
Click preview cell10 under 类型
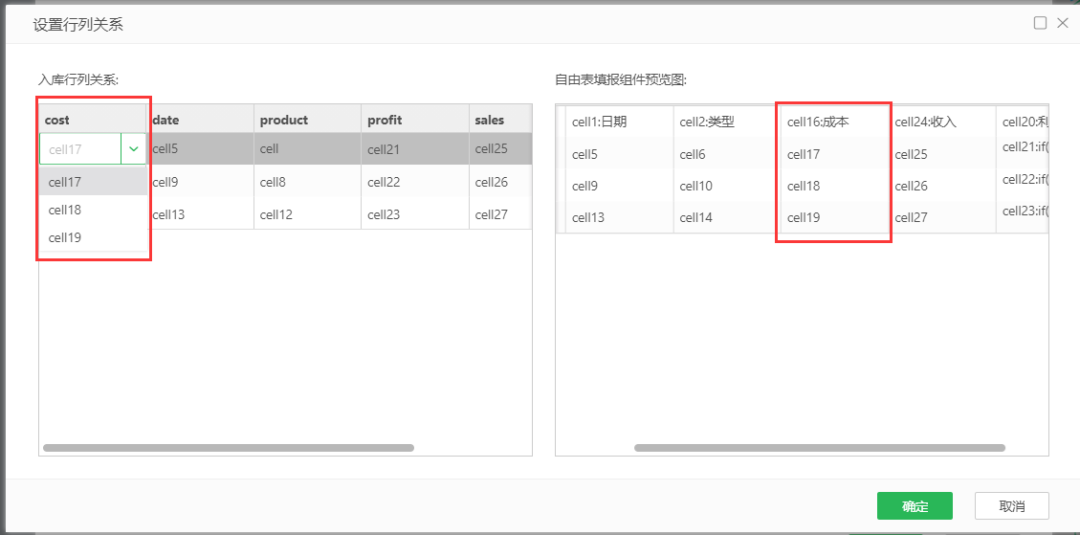727,186
